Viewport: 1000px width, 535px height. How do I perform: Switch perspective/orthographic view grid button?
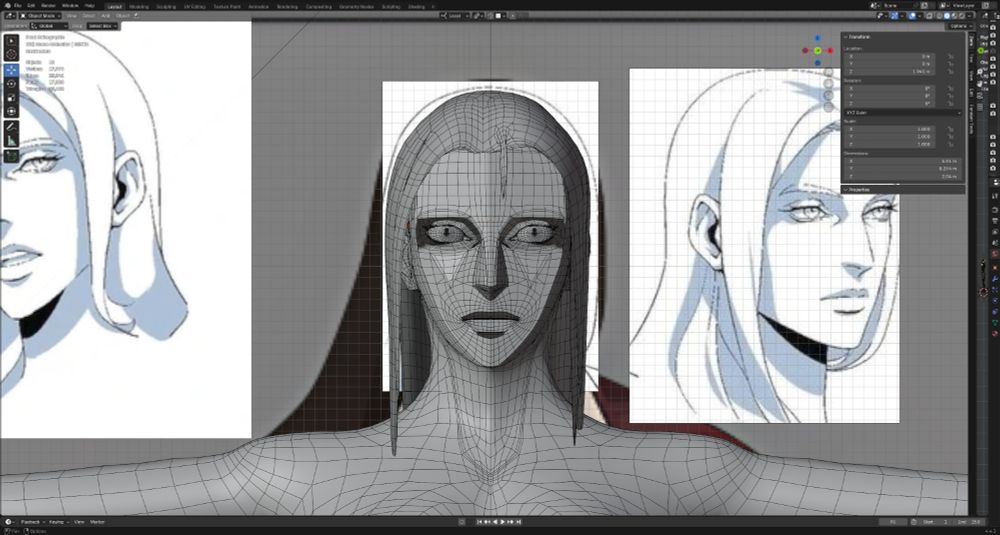tap(828, 106)
